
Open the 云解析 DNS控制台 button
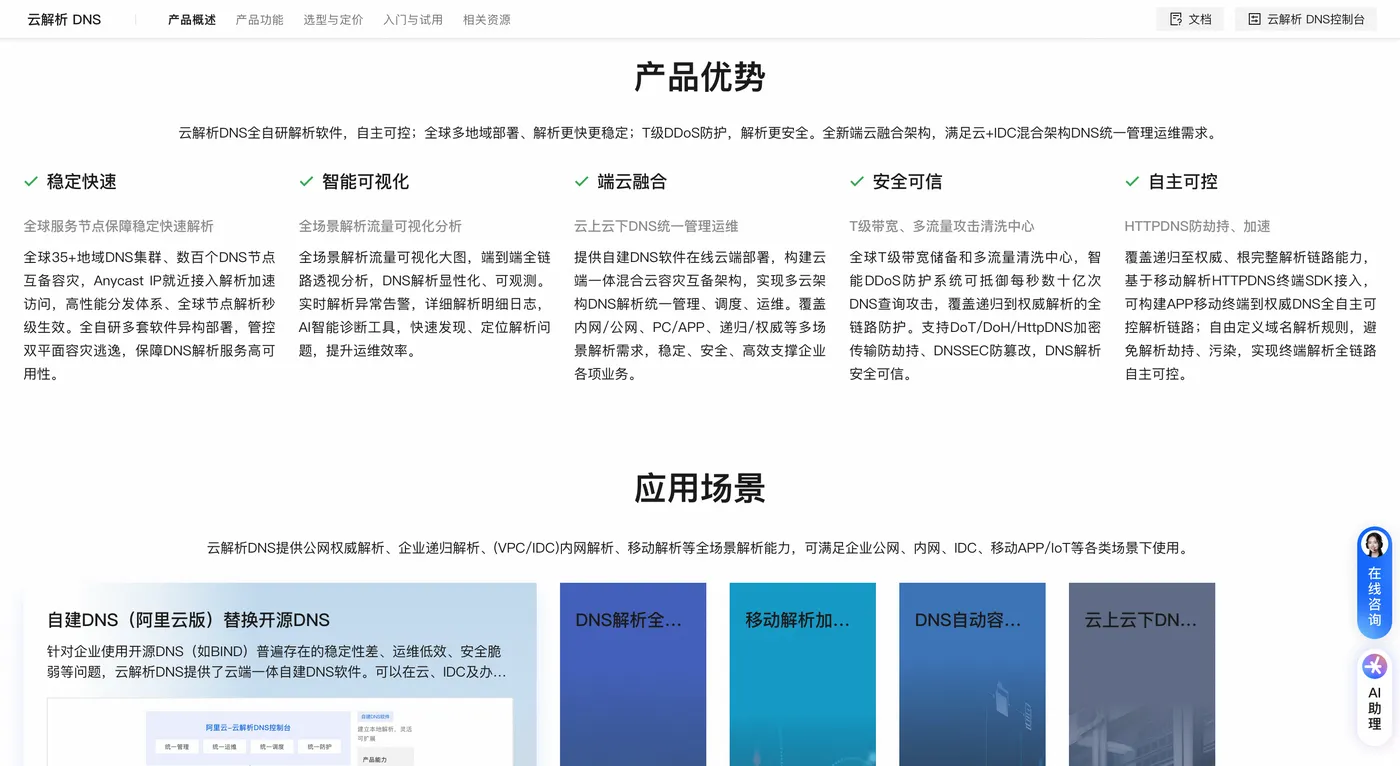pyautogui.click(x=1306, y=19)
